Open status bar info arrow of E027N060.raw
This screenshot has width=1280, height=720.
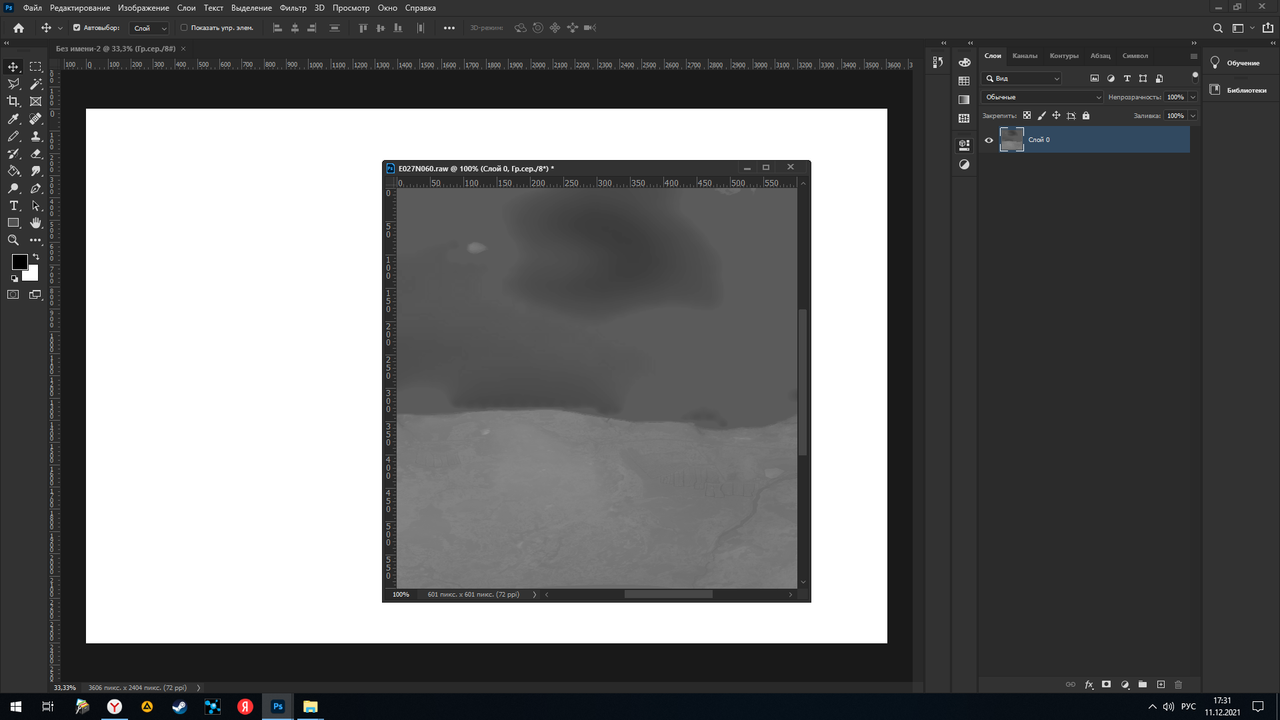[x=534, y=594]
